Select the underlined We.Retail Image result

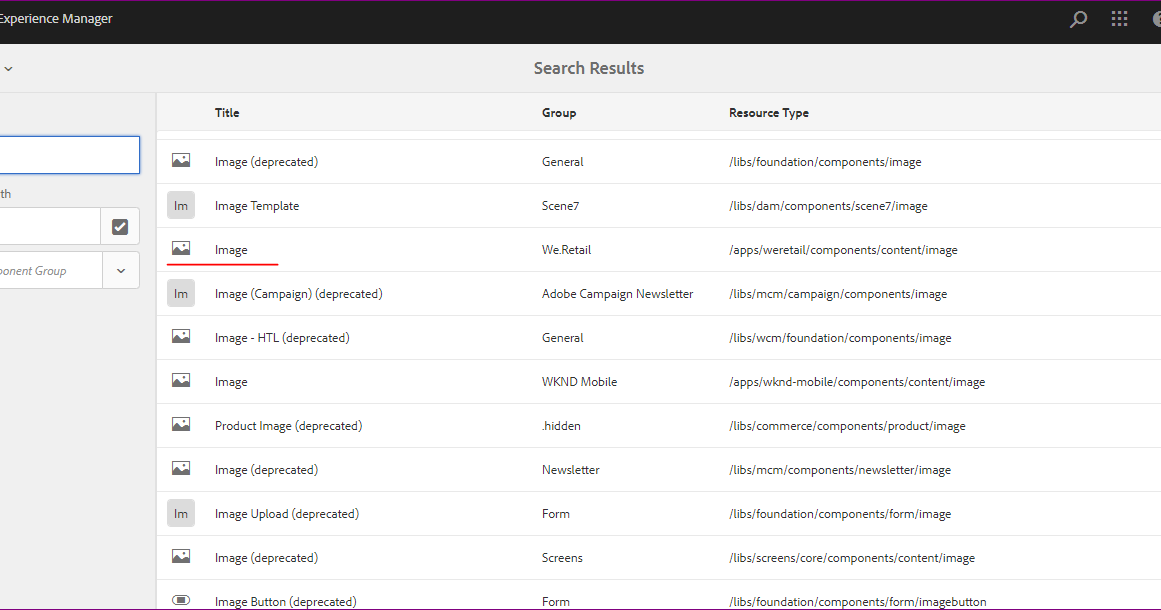coord(231,249)
